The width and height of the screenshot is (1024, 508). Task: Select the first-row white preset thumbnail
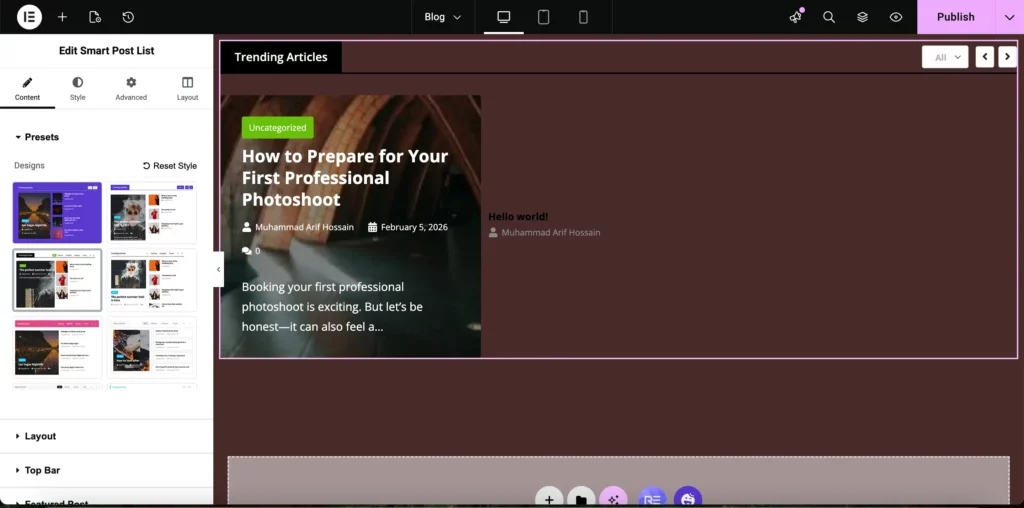(152, 213)
